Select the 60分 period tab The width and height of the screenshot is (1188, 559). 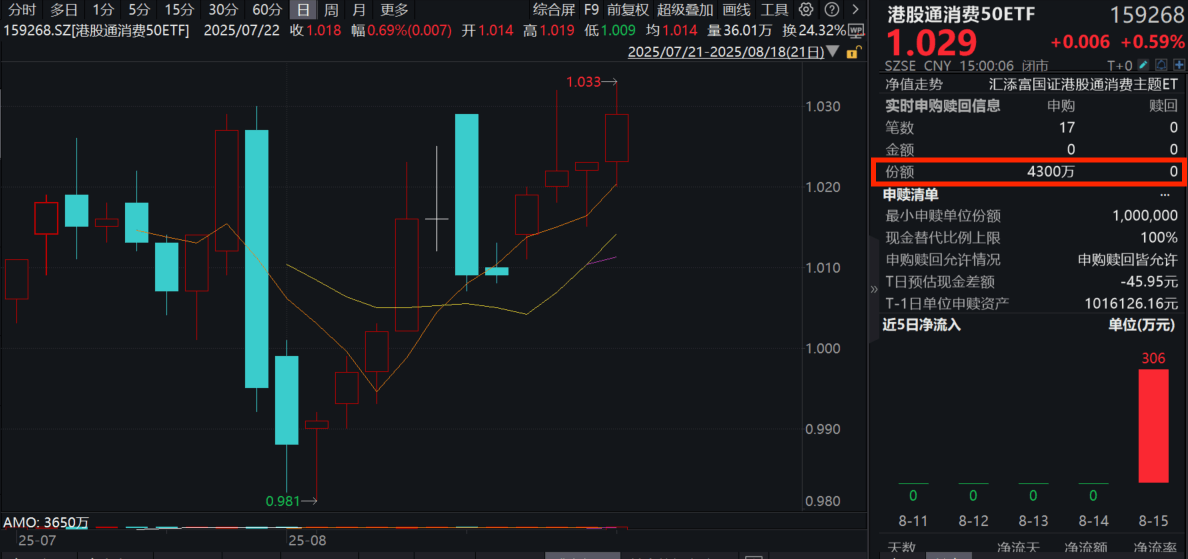point(266,9)
